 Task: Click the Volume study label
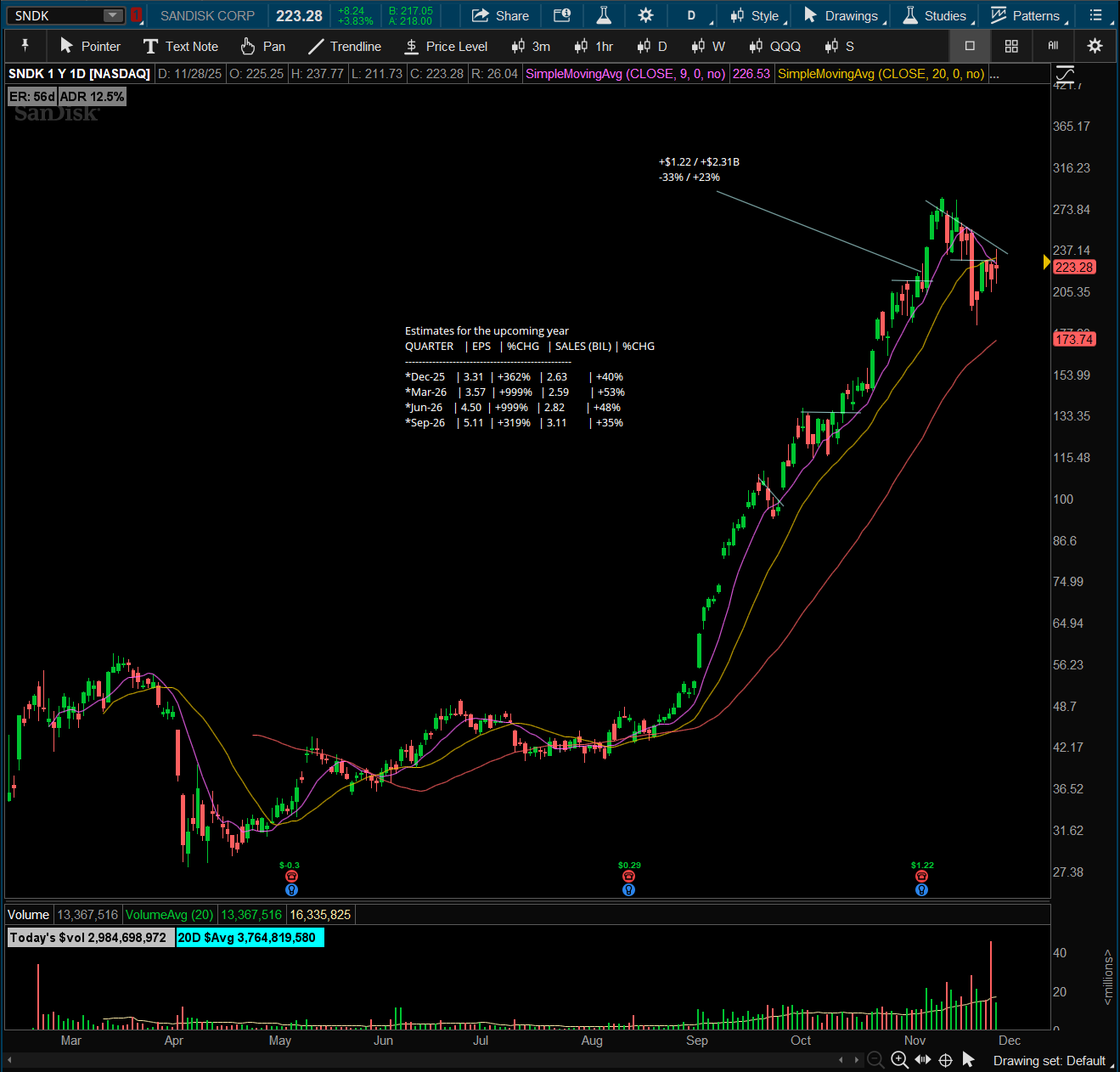(29, 915)
